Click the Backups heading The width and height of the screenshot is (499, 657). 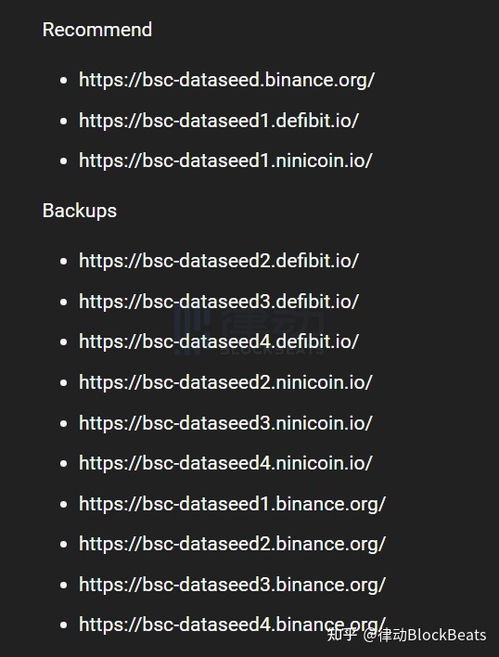pyautogui.click(x=80, y=211)
